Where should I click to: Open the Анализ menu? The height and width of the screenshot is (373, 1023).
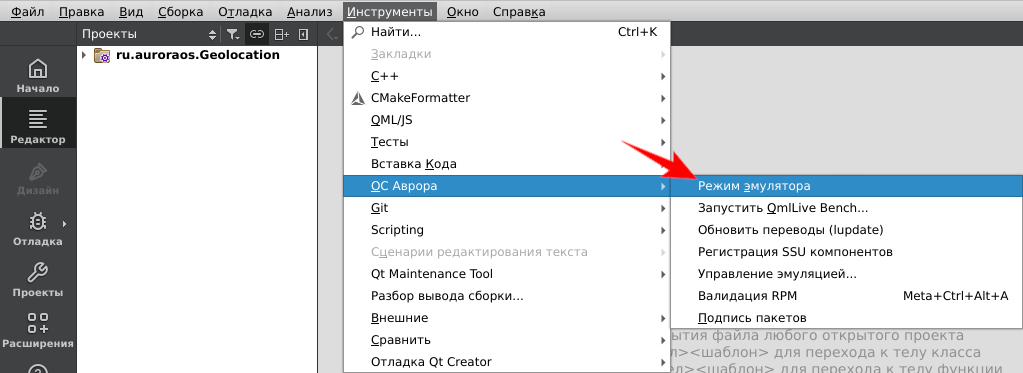(311, 12)
